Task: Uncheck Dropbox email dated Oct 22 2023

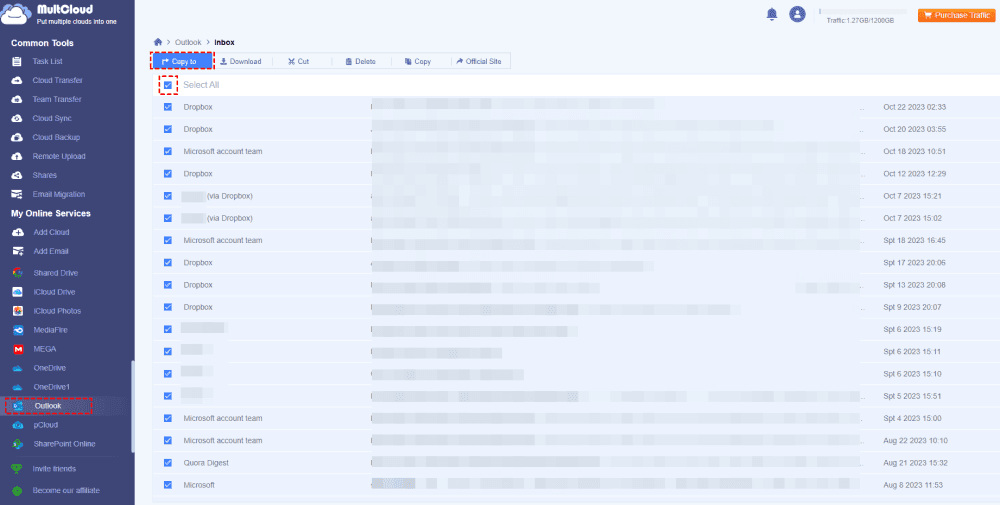Action: (x=168, y=106)
